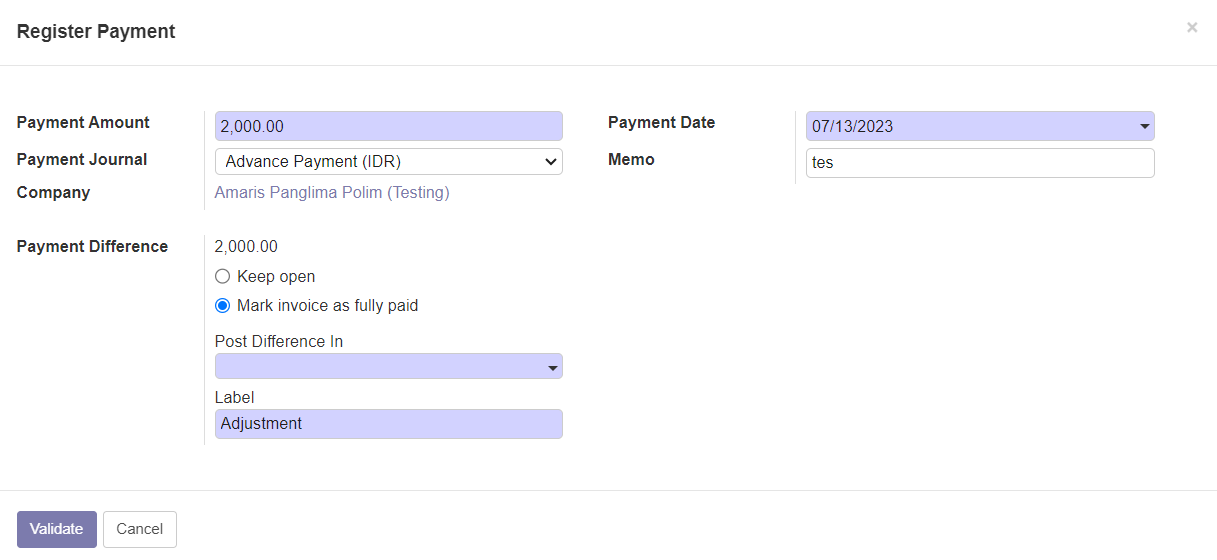Select the Keep open radio button
The width and height of the screenshot is (1217, 560).
coord(223,277)
